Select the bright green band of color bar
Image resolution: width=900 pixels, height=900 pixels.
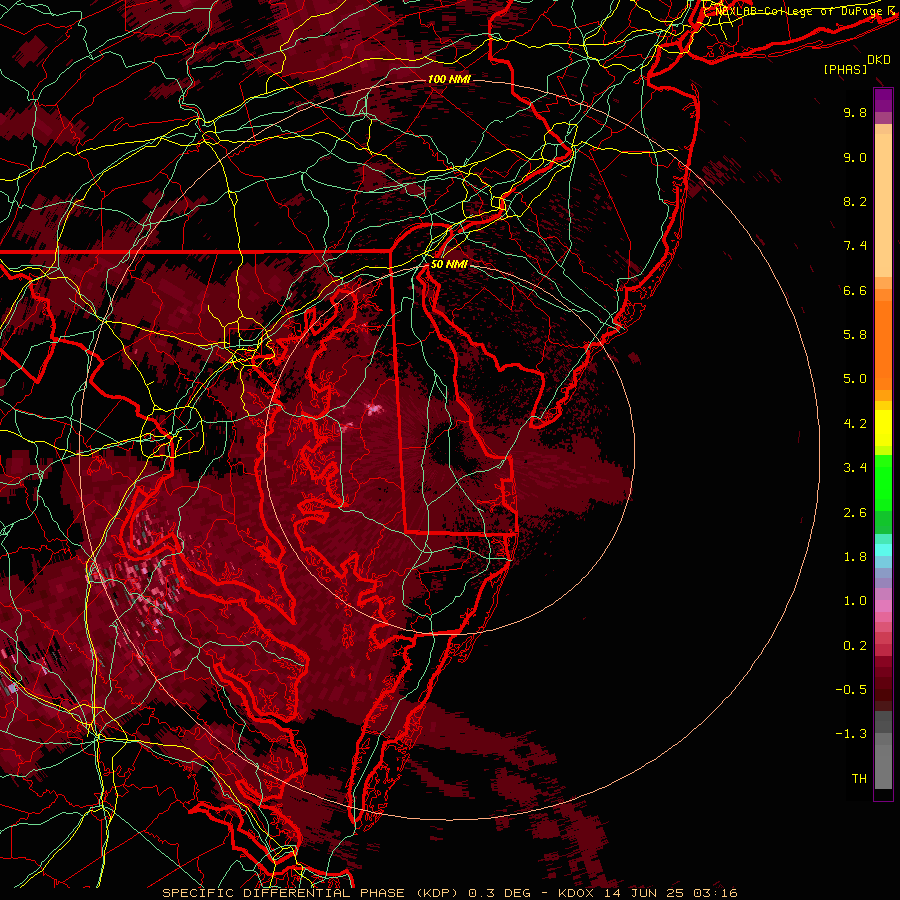click(x=883, y=483)
